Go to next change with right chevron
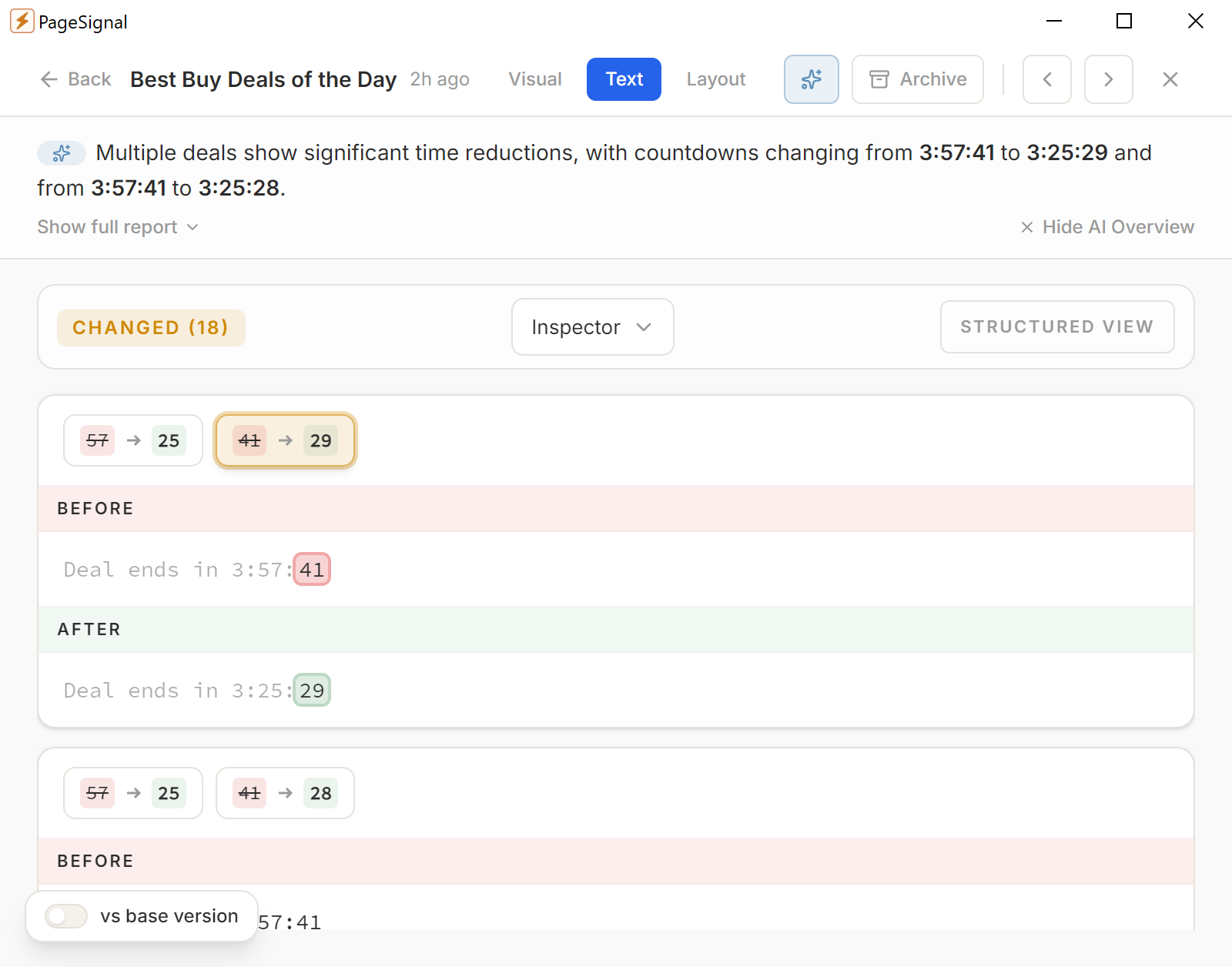The height and width of the screenshot is (967, 1232). (x=1109, y=79)
